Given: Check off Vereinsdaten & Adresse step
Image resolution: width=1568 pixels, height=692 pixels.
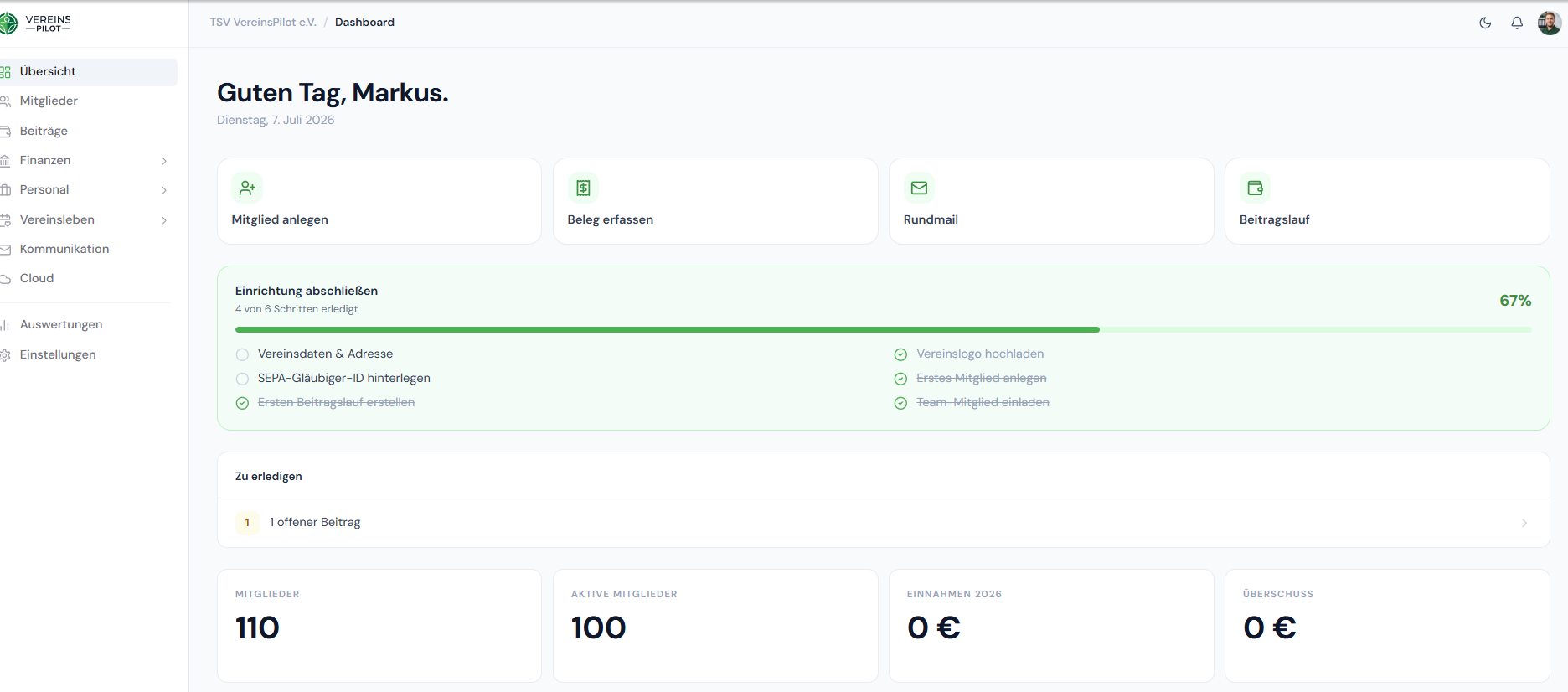Looking at the screenshot, I should 242,354.
